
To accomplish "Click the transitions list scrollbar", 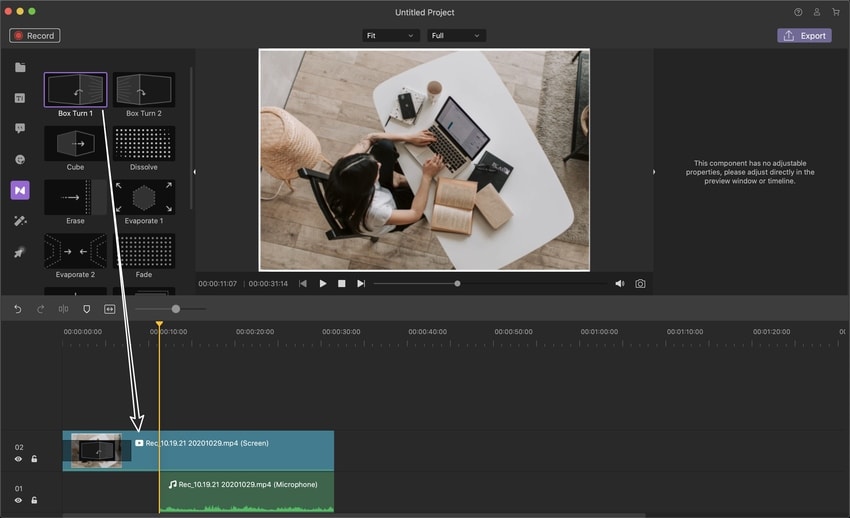I will [x=191, y=138].
